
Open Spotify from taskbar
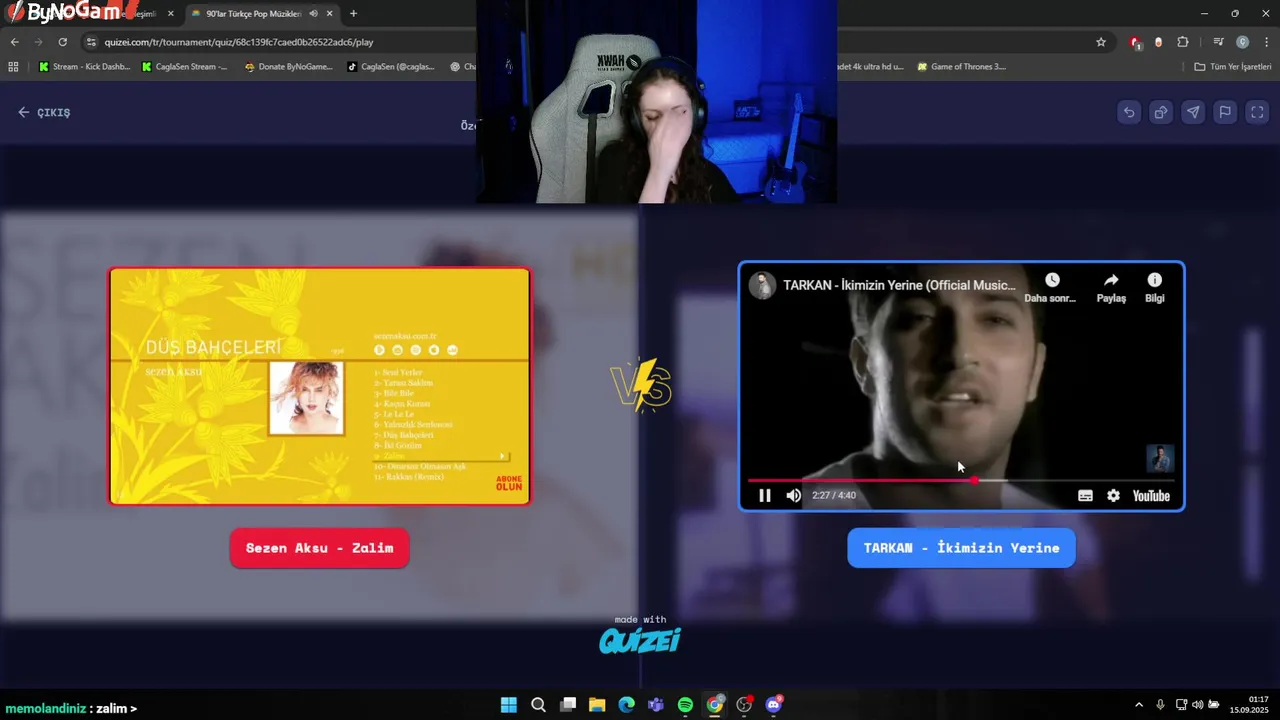[685, 705]
